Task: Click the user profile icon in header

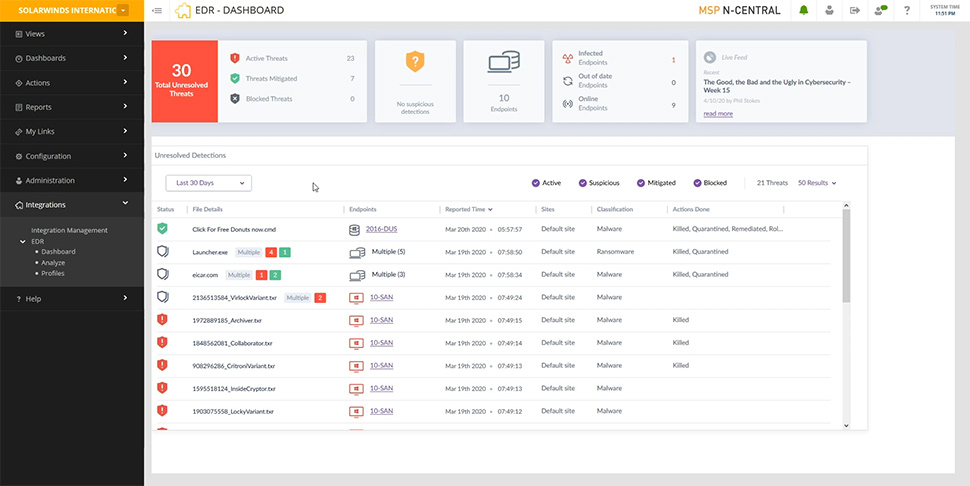Action: click(830, 11)
